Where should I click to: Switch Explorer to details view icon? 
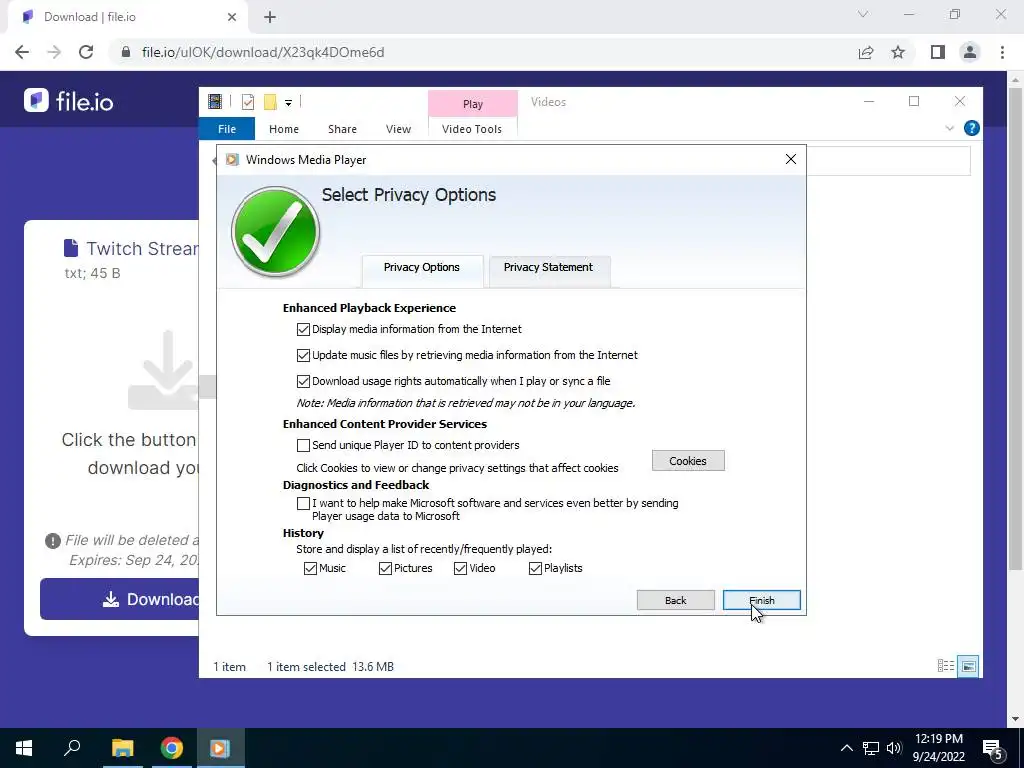pyautogui.click(x=945, y=665)
